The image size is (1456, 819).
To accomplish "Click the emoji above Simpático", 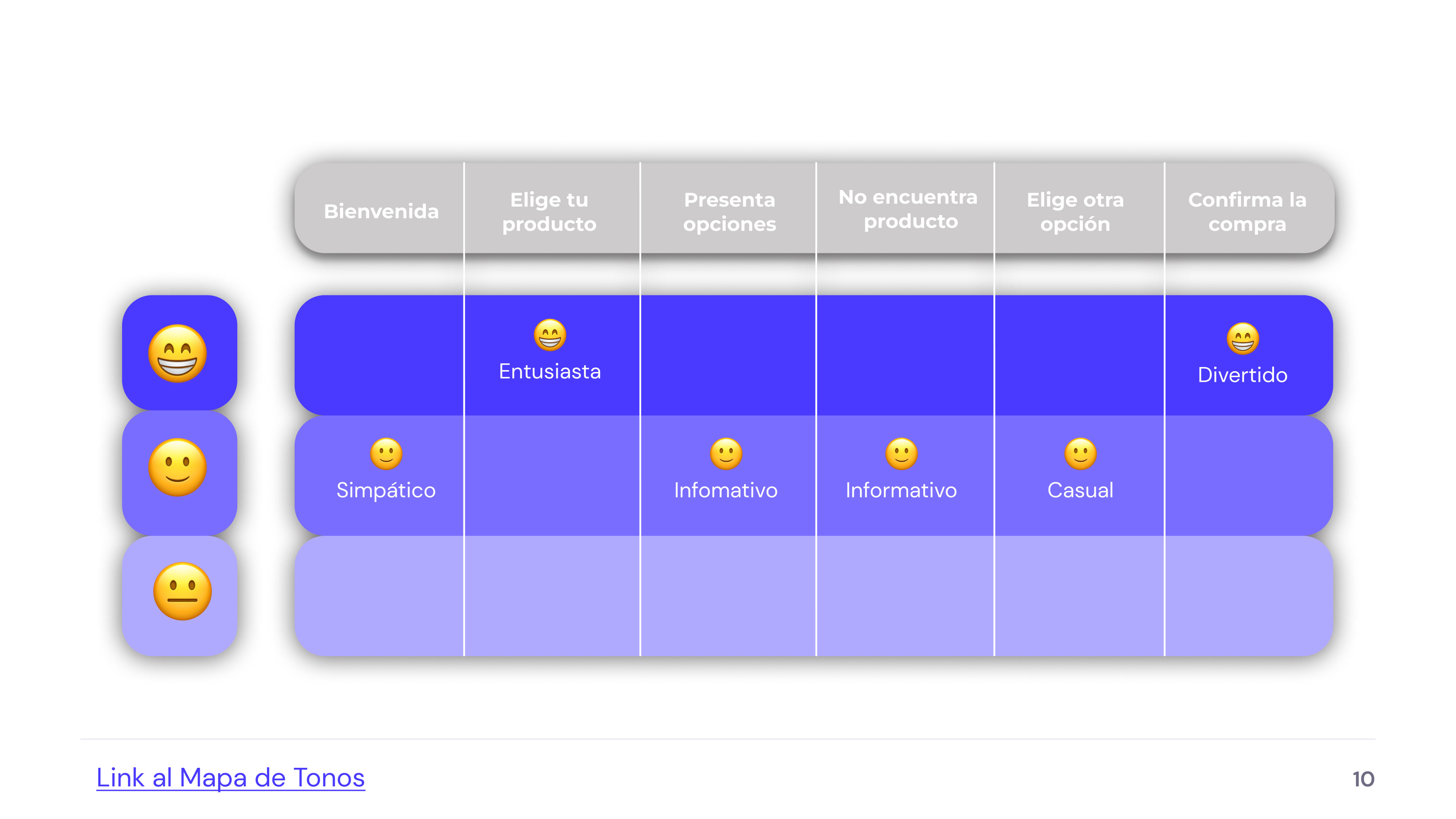I will [386, 453].
